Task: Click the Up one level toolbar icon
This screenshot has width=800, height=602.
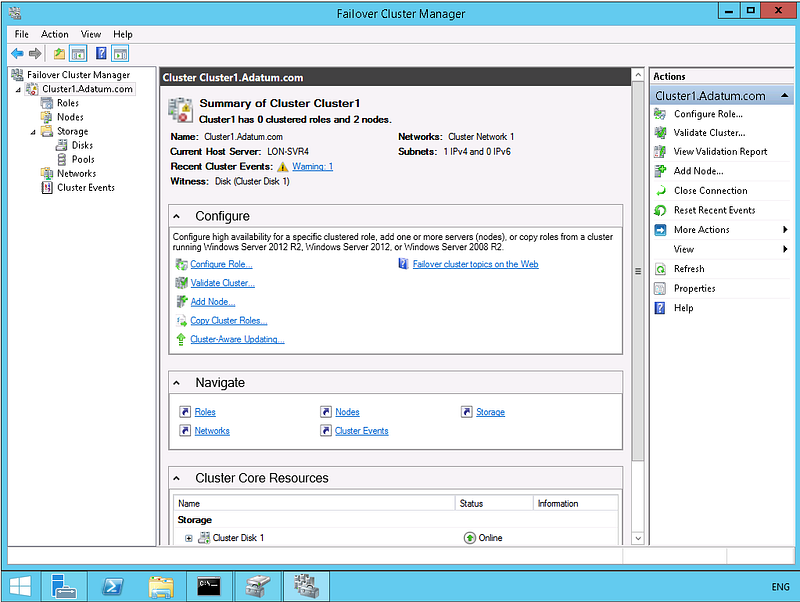Action: [x=59, y=53]
